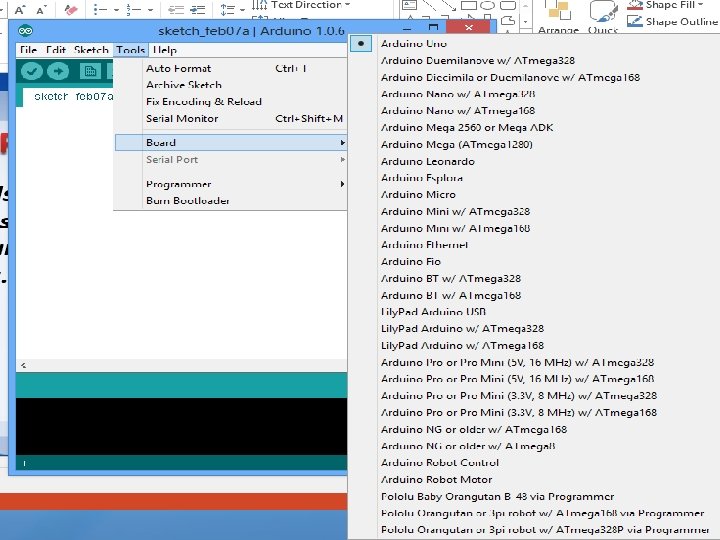Viewport: 720px width, 540px height.
Task: Select Arduino Leonardo board
Action: (x=428, y=162)
